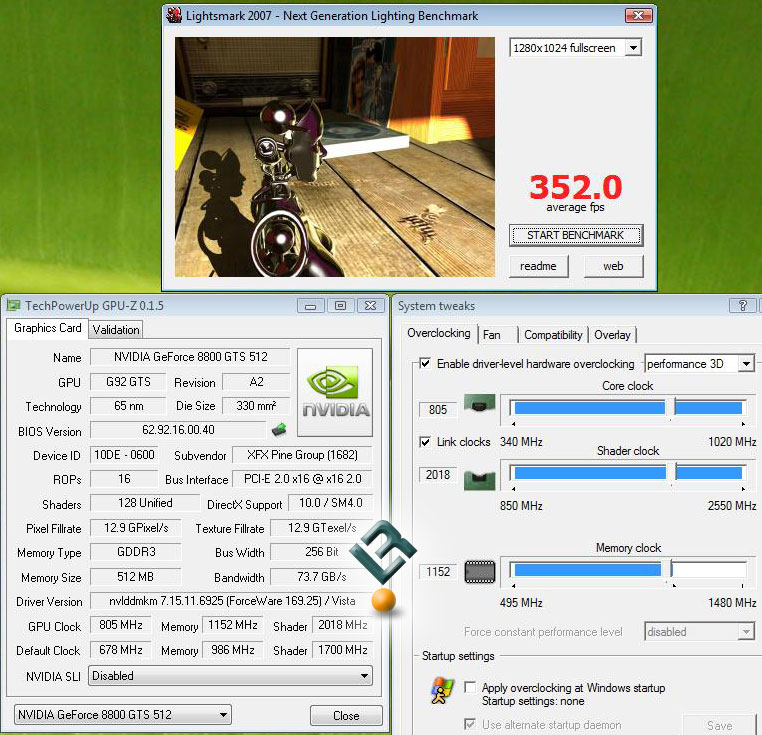Toggle Enable driver-level hardware overclocking
This screenshot has height=735, width=762.
point(425,363)
